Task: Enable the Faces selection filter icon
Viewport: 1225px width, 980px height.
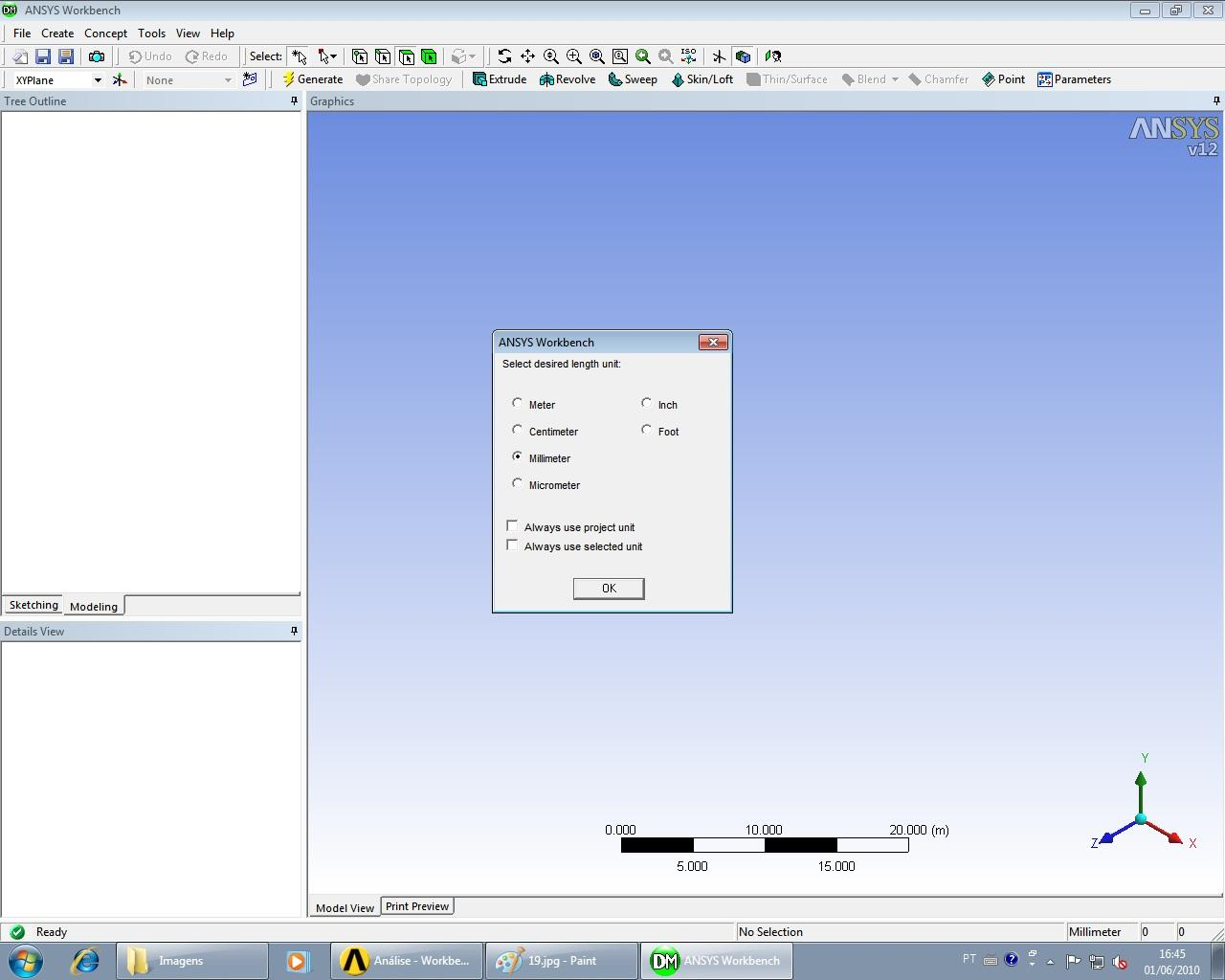Action: pos(406,56)
